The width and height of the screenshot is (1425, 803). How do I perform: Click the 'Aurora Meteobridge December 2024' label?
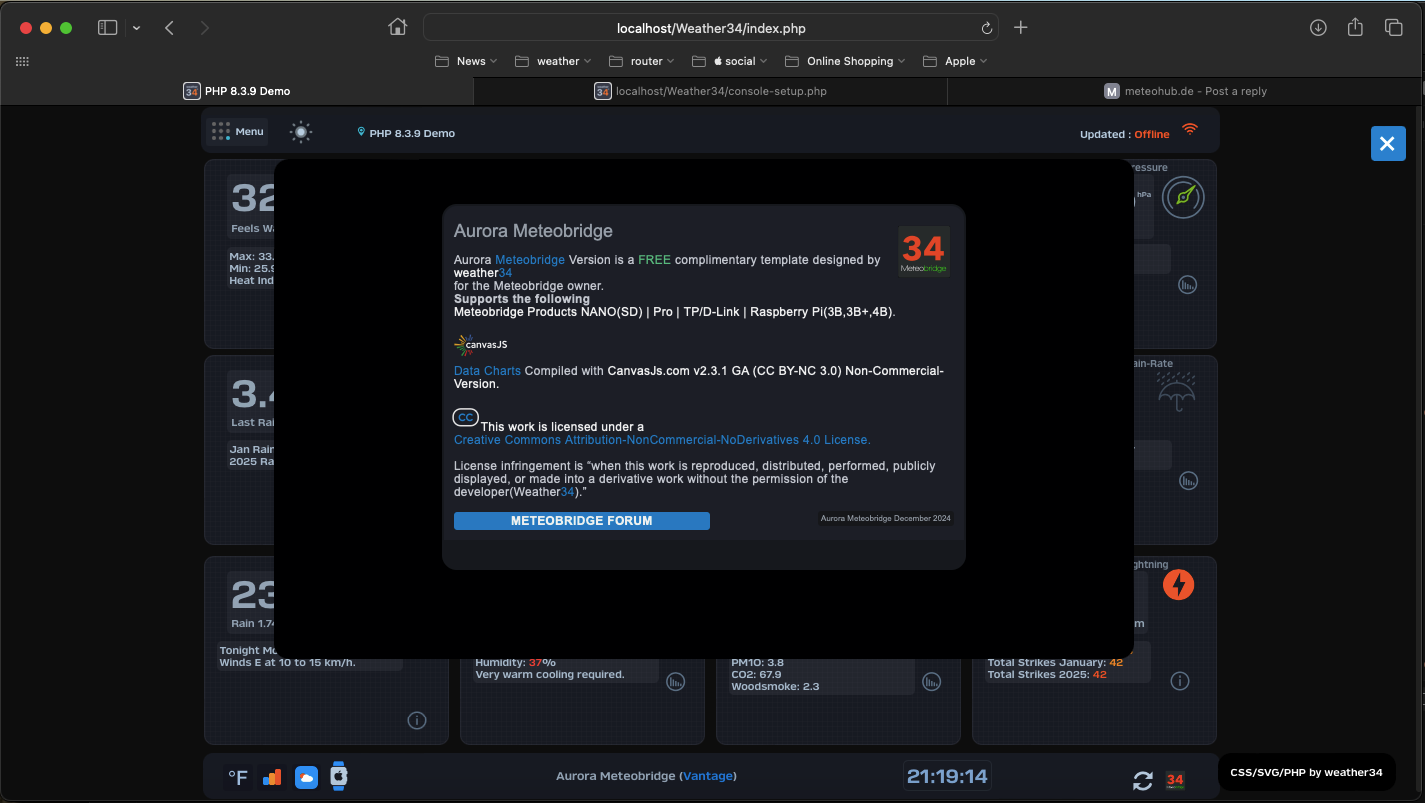pyautogui.click(x=886, y=519)
